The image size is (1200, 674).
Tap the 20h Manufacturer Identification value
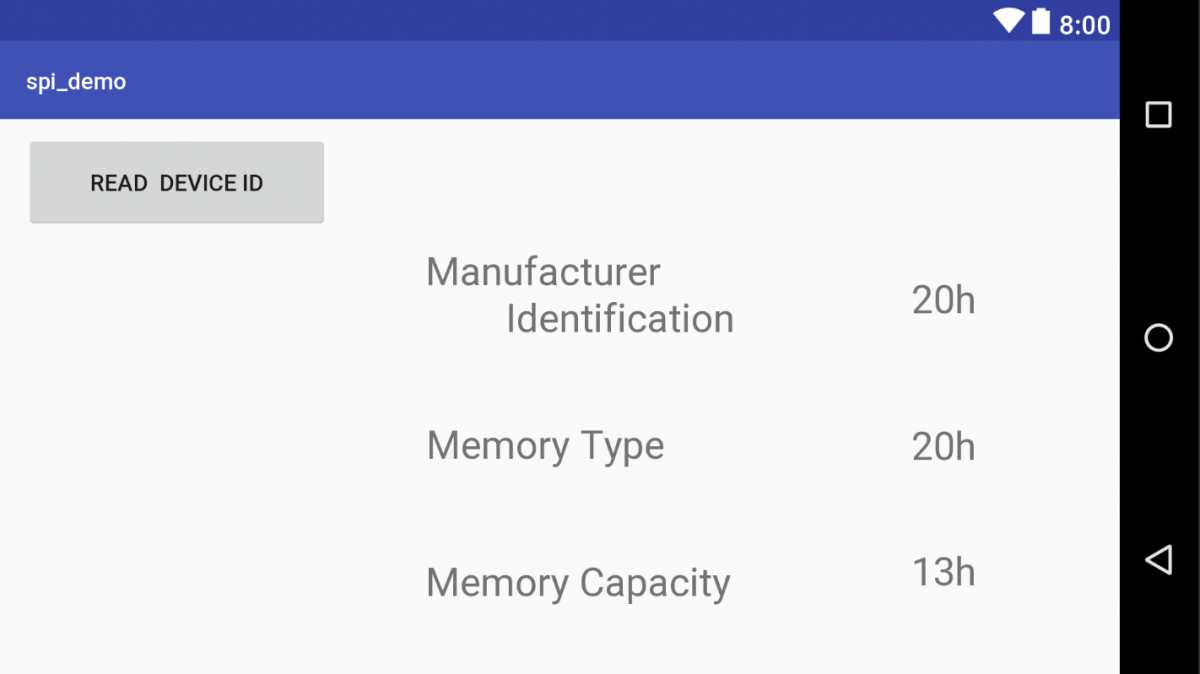943,299
